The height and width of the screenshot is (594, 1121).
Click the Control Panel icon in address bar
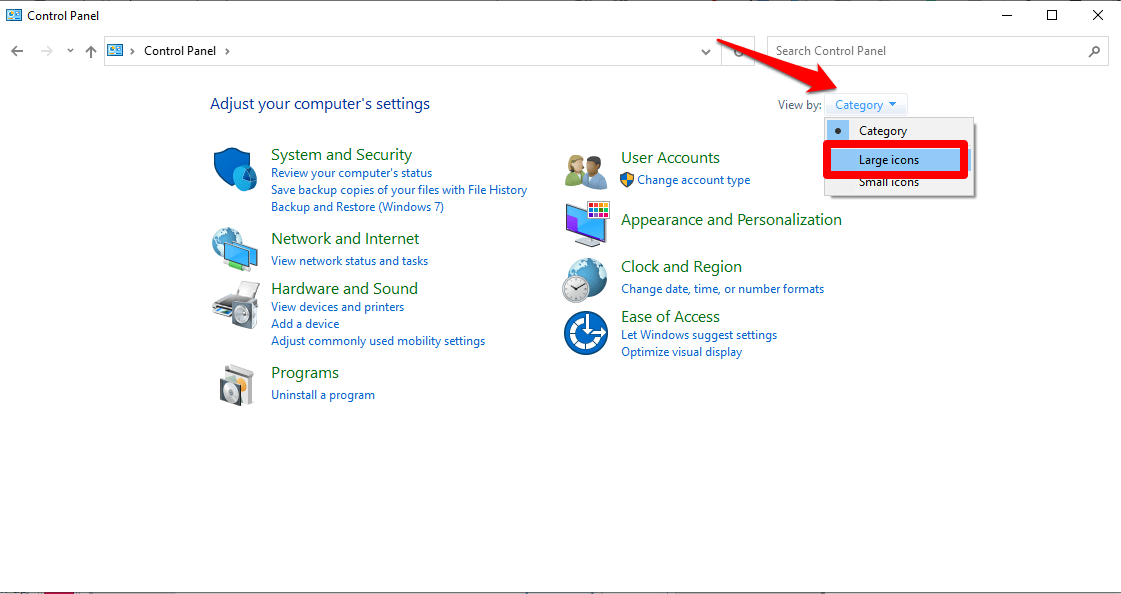[115, 49]
